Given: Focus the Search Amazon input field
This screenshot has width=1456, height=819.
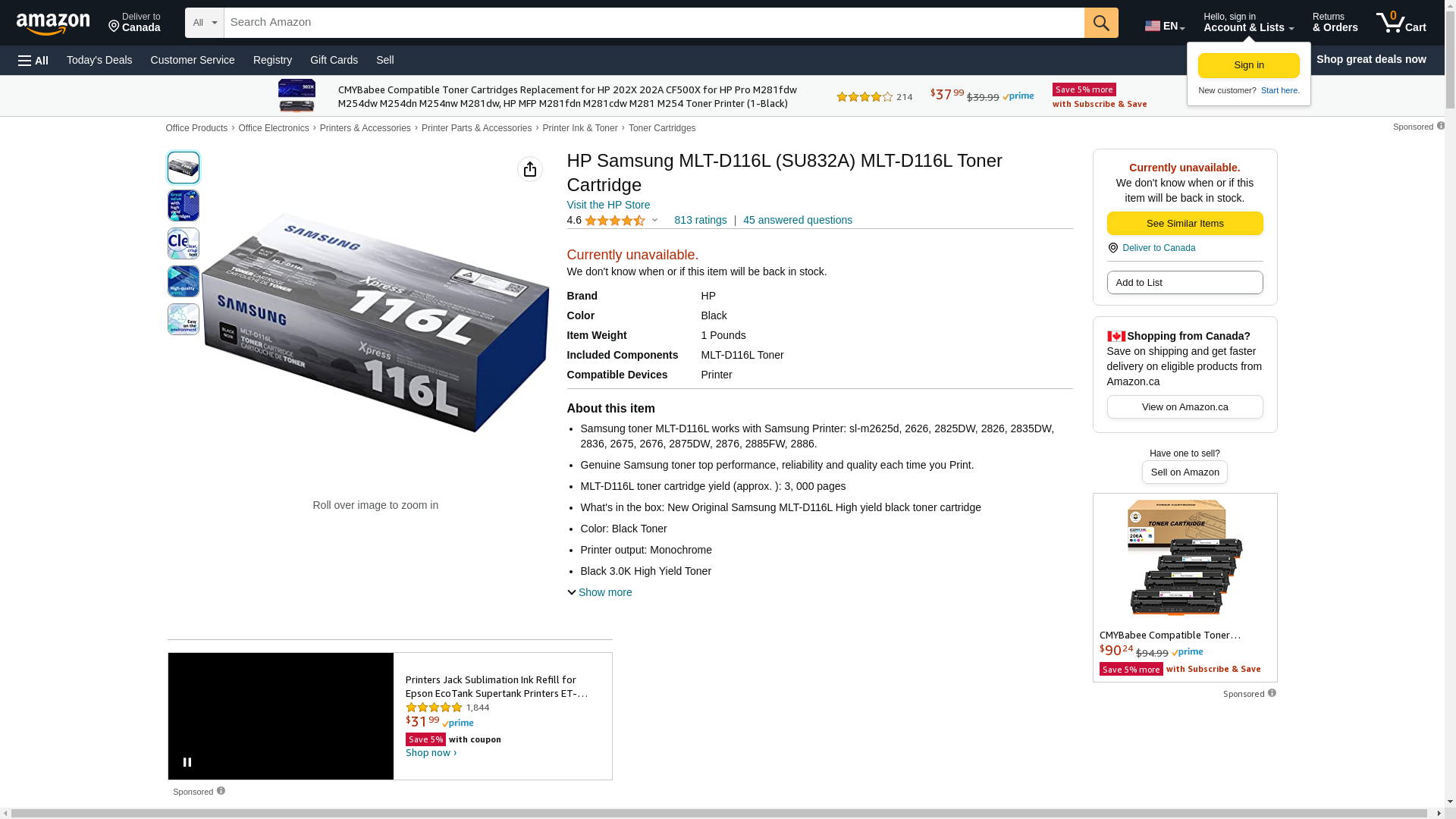Looking at the screenshot, I should tap(654, 23).
